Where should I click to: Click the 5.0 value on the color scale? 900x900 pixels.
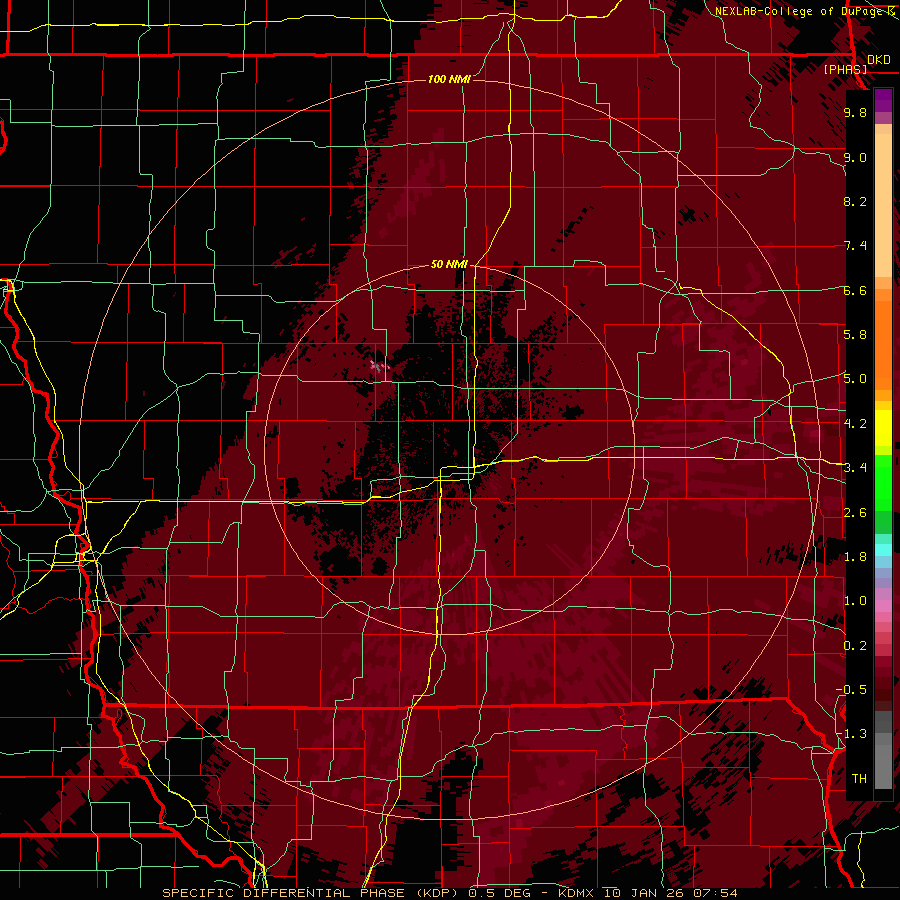(x=855, y=379)
